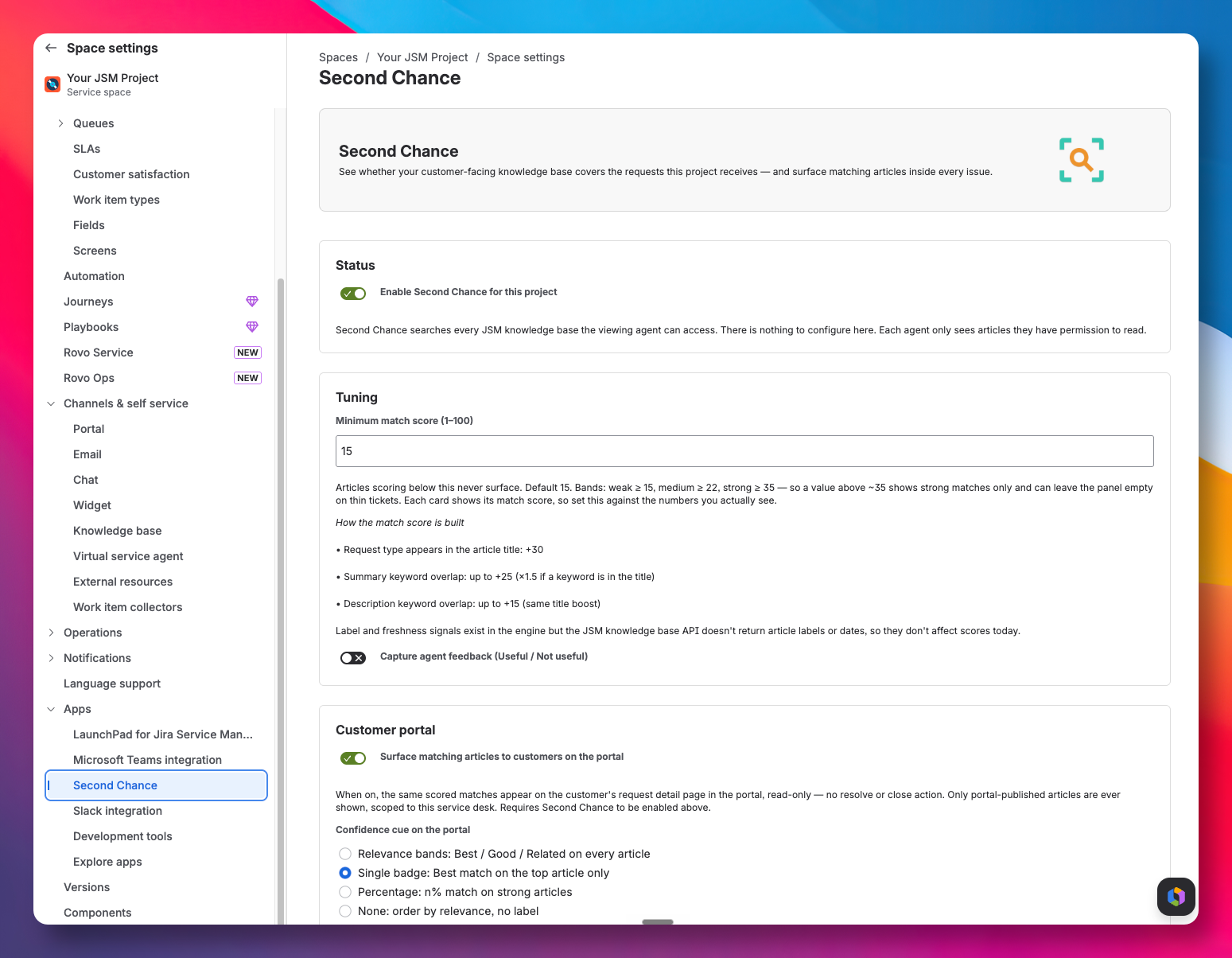Collapse Channels & self service chevron
Screen dimensions: 1232x958
51,403
